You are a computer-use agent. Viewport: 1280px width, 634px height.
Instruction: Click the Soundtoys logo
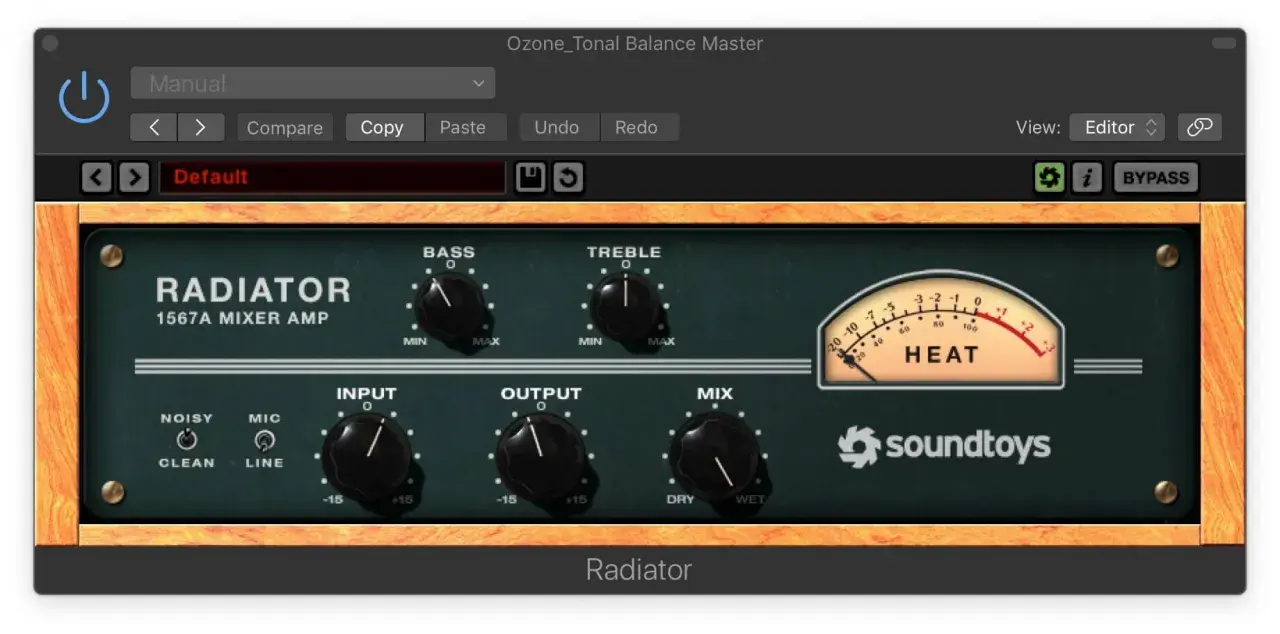tap(944, 446)
